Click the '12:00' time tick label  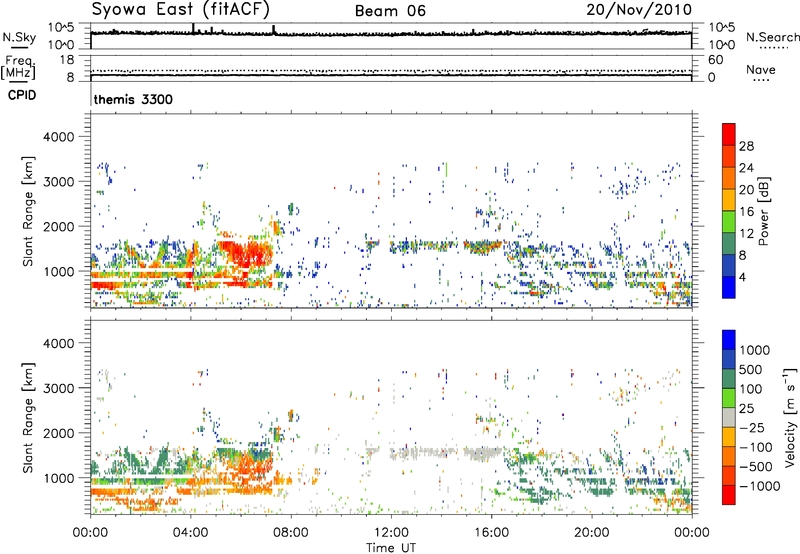(391, 533)
